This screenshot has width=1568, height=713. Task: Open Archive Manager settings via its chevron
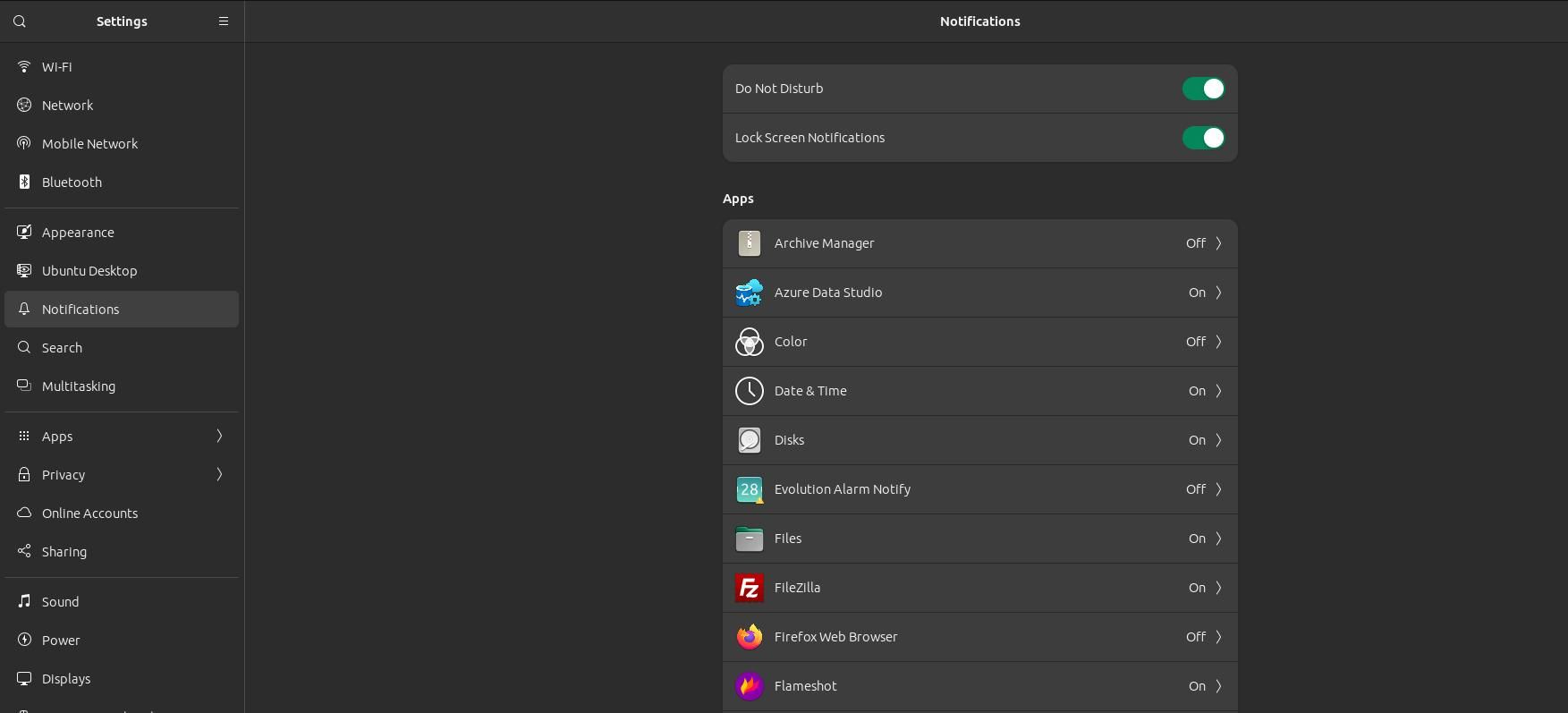coord(1218,243)
